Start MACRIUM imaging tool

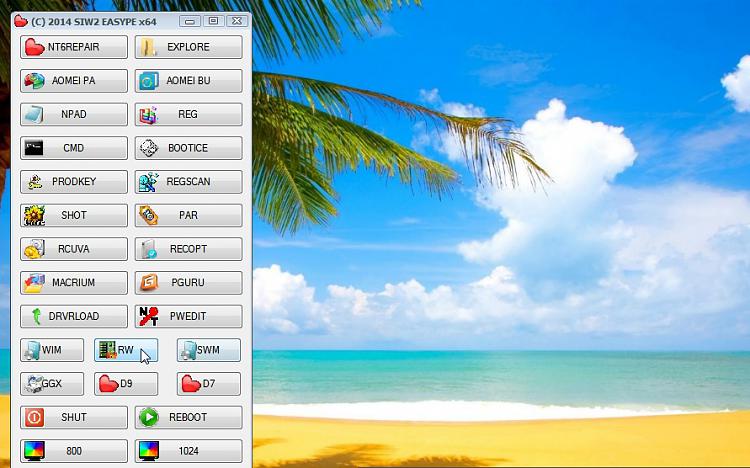pyautogui.click(x=74, y=283)
